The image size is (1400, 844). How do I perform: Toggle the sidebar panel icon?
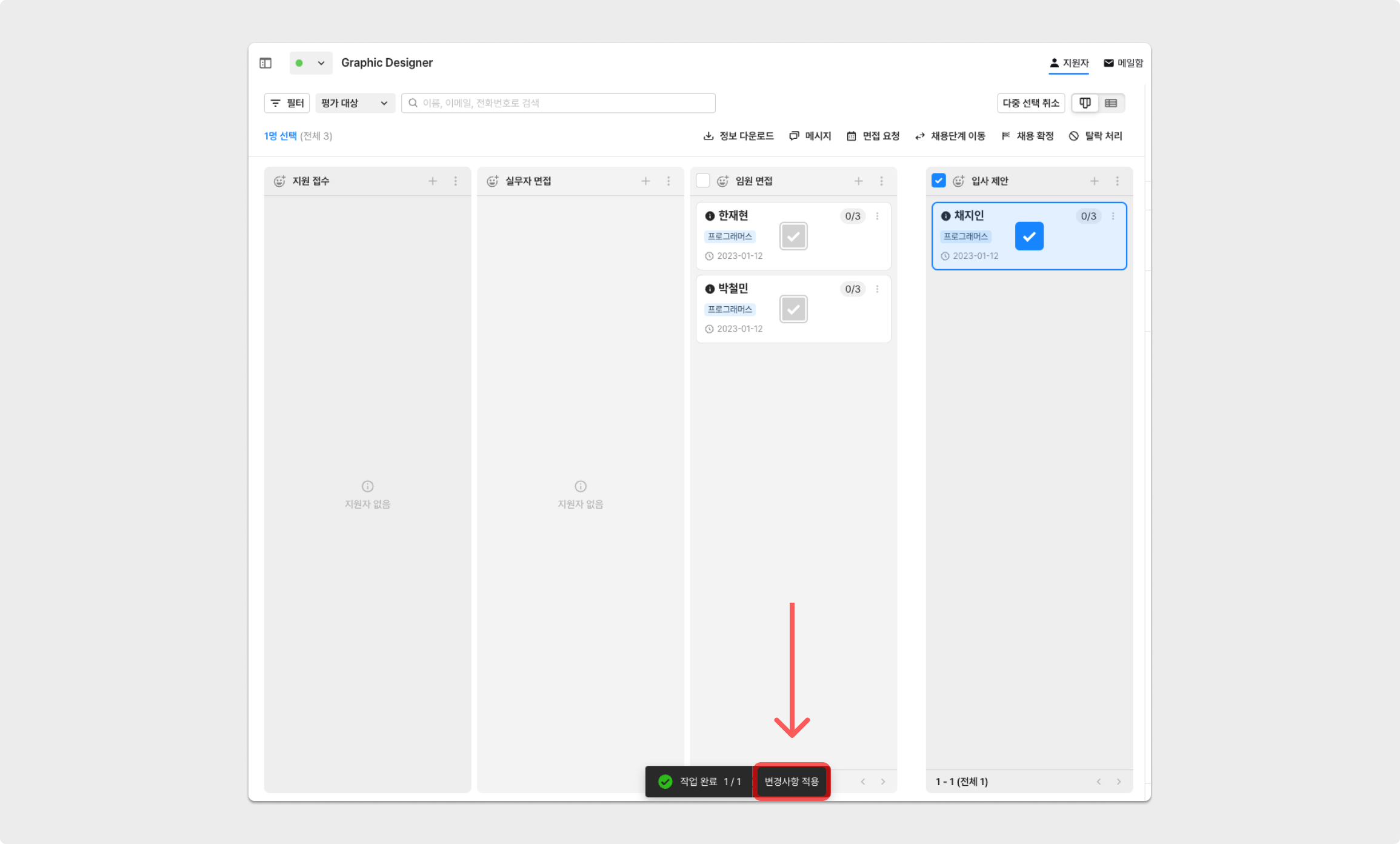click(265, 63)
